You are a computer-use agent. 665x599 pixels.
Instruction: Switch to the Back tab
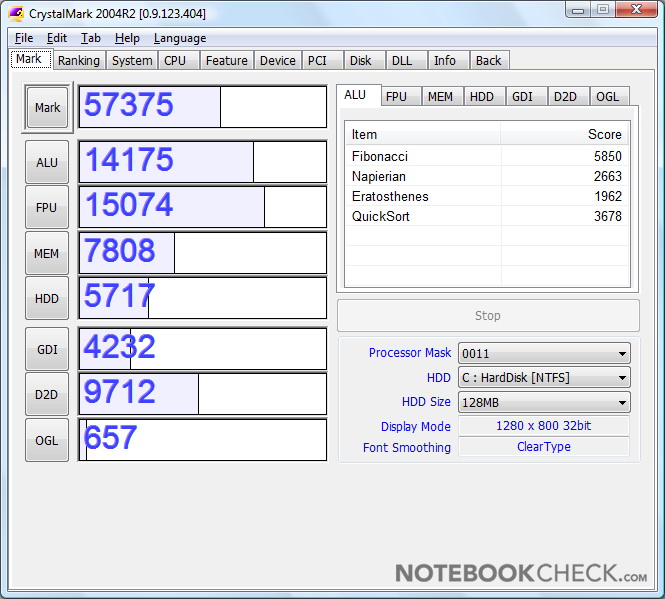click(489, 60)
